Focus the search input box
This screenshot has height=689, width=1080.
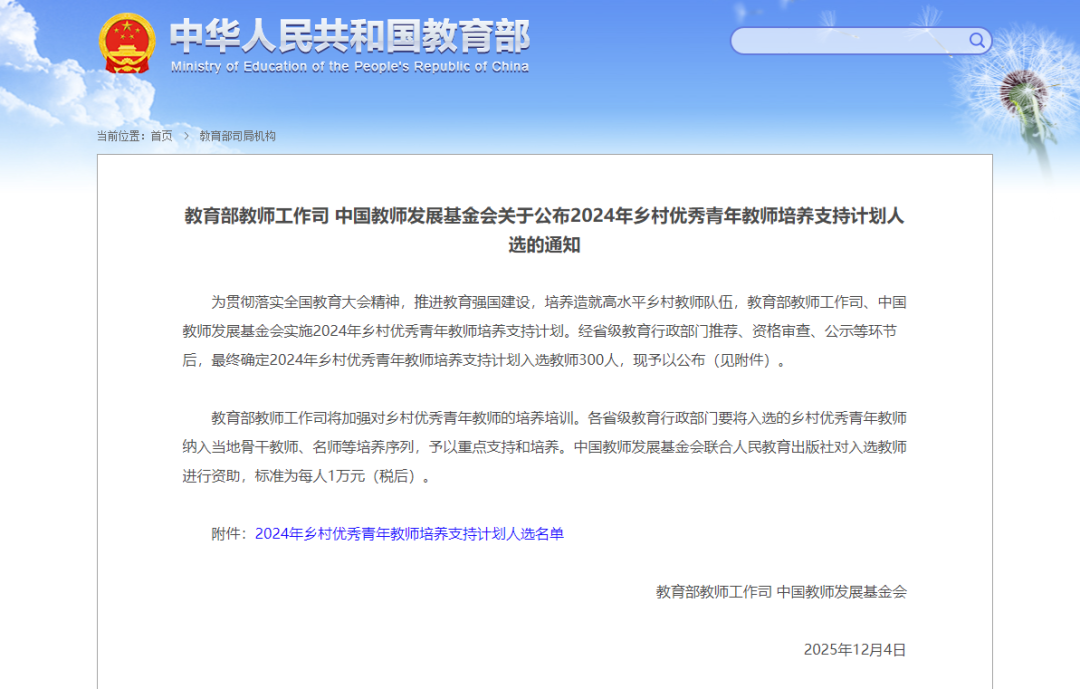point(850,41)
